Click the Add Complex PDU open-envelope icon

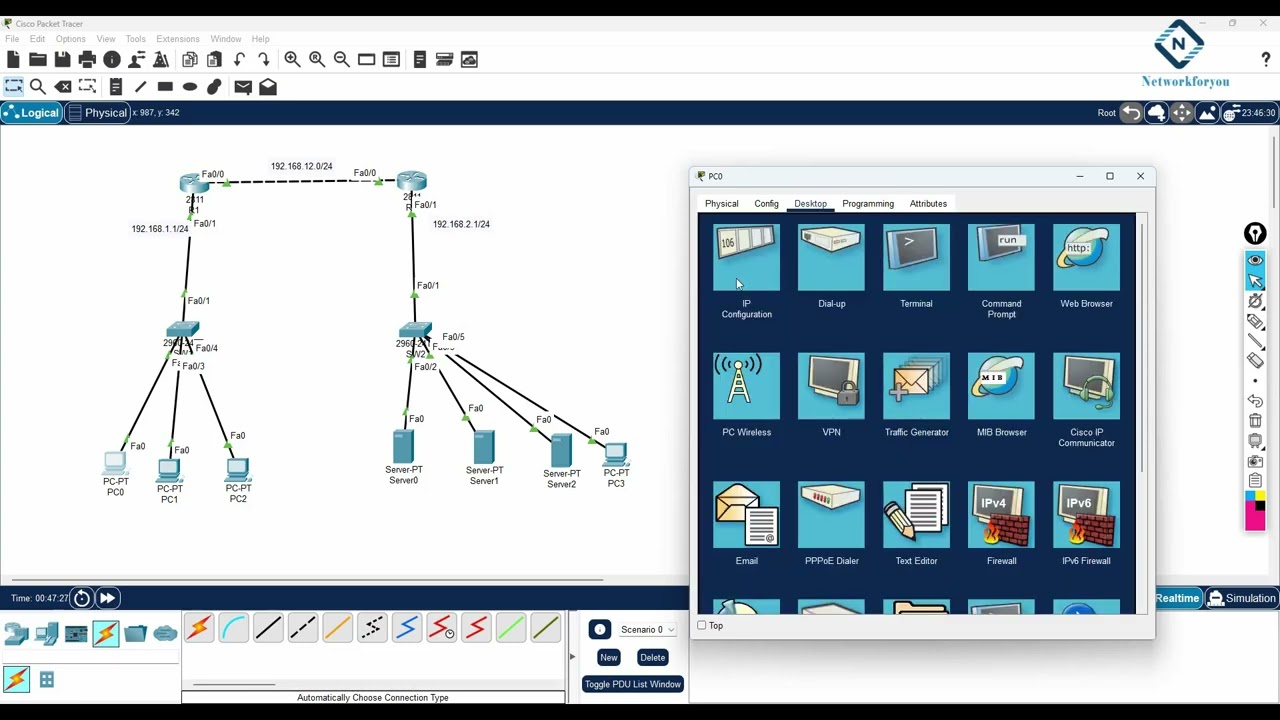[268, 87]
